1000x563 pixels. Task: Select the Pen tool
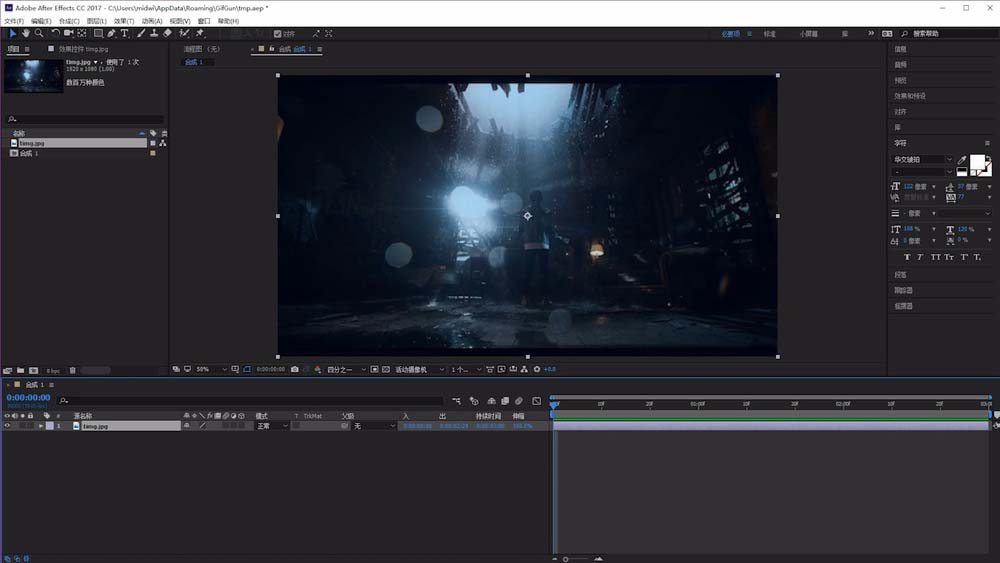(x=111, y=33)
